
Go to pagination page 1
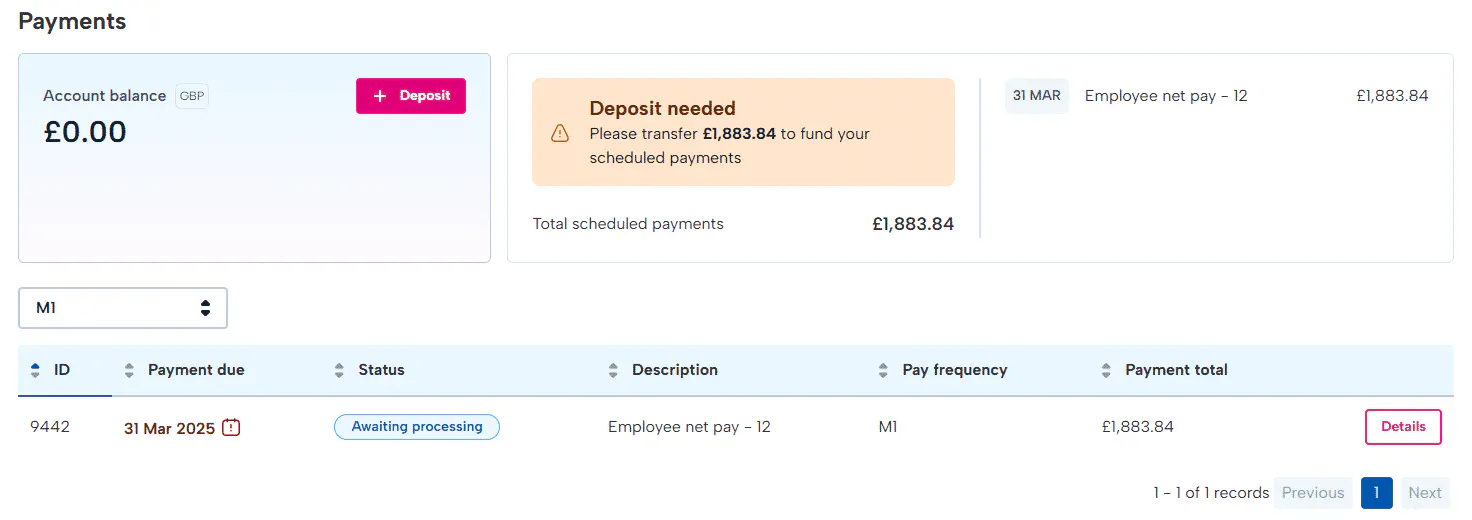click(x=1376, y=493)
